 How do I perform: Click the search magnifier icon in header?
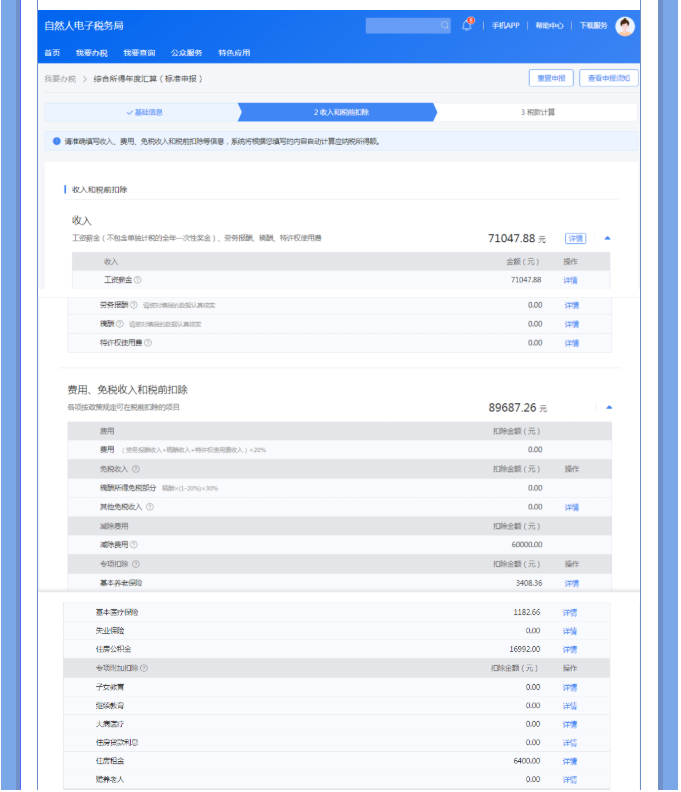[444, 25]
